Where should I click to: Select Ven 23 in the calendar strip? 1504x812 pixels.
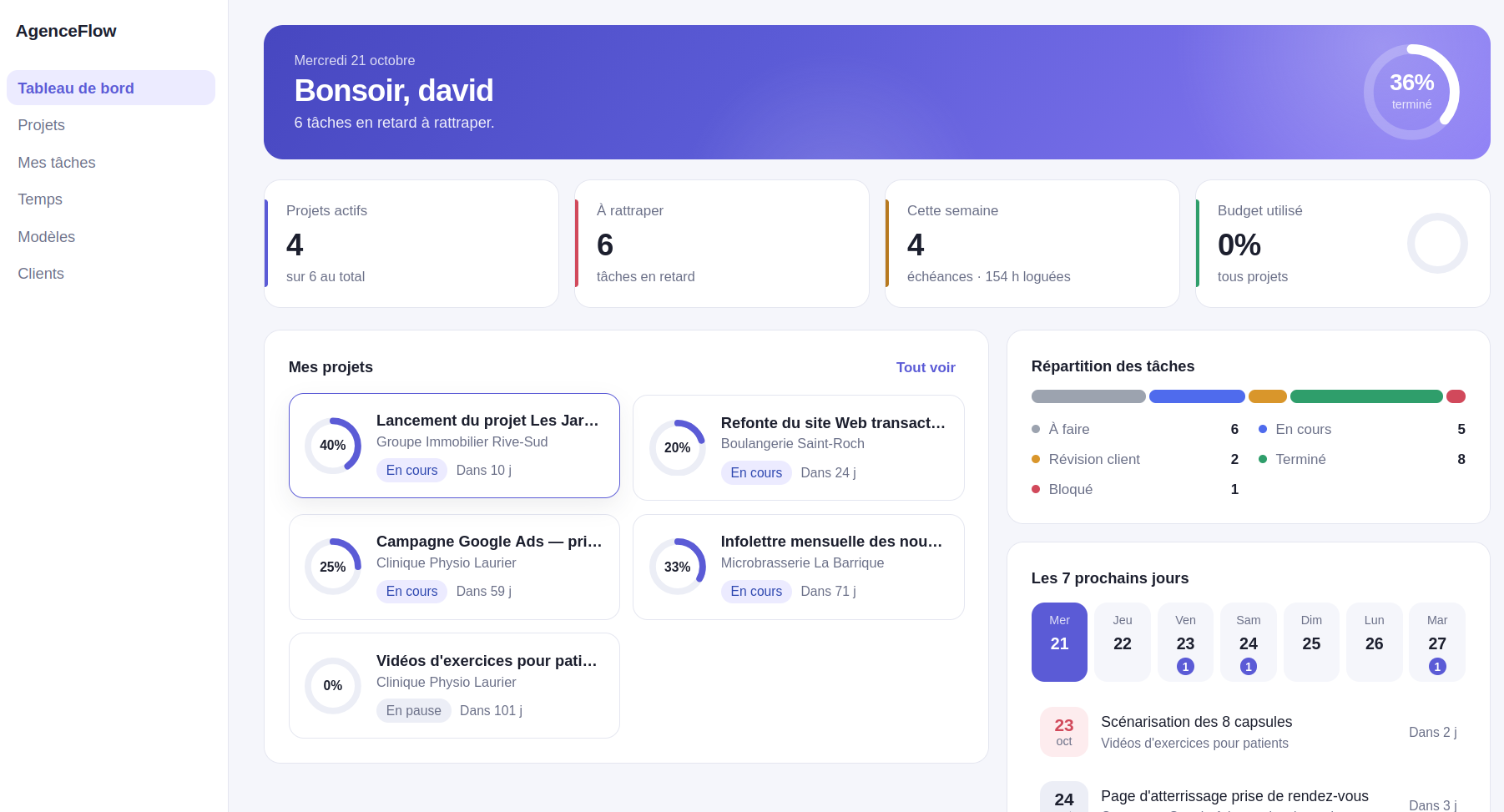(1185, 642)
